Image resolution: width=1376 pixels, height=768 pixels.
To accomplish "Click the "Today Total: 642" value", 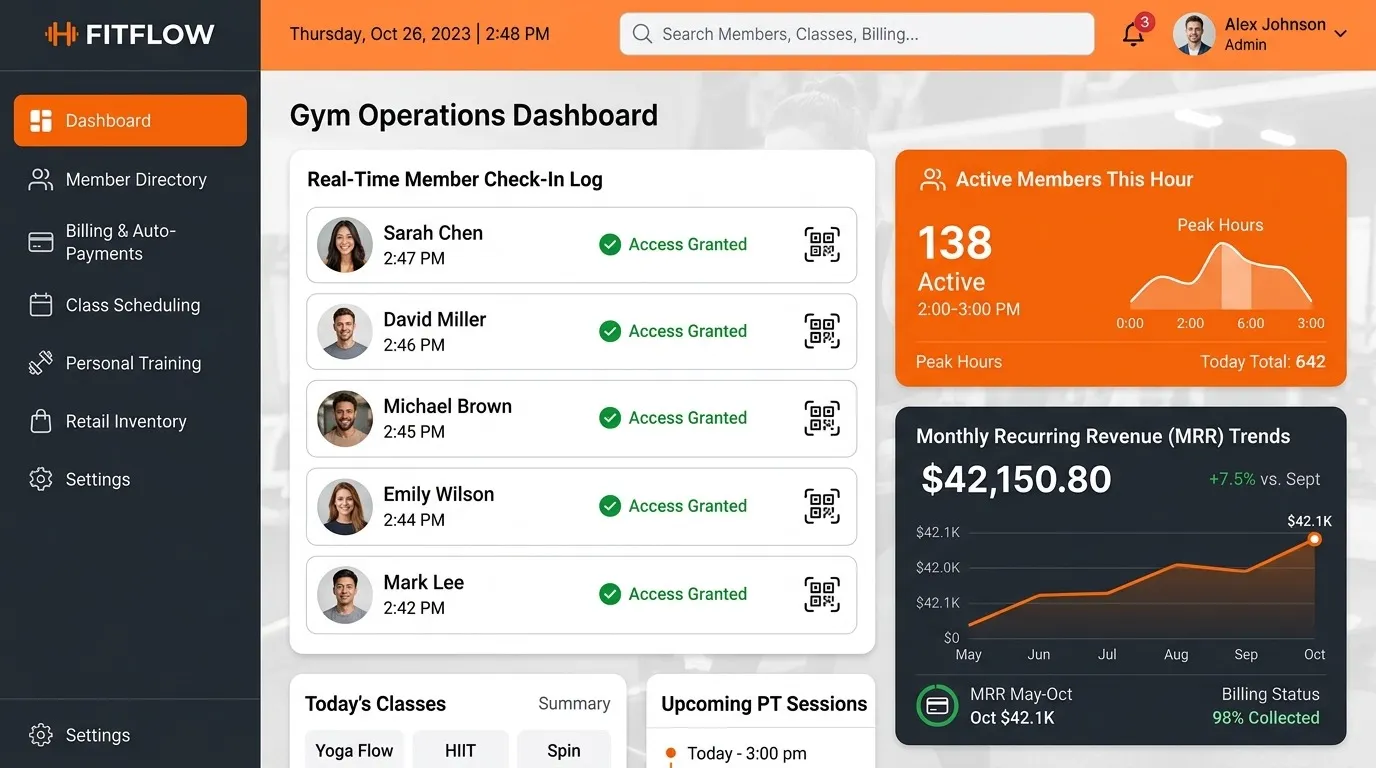I will [1263, 362].
